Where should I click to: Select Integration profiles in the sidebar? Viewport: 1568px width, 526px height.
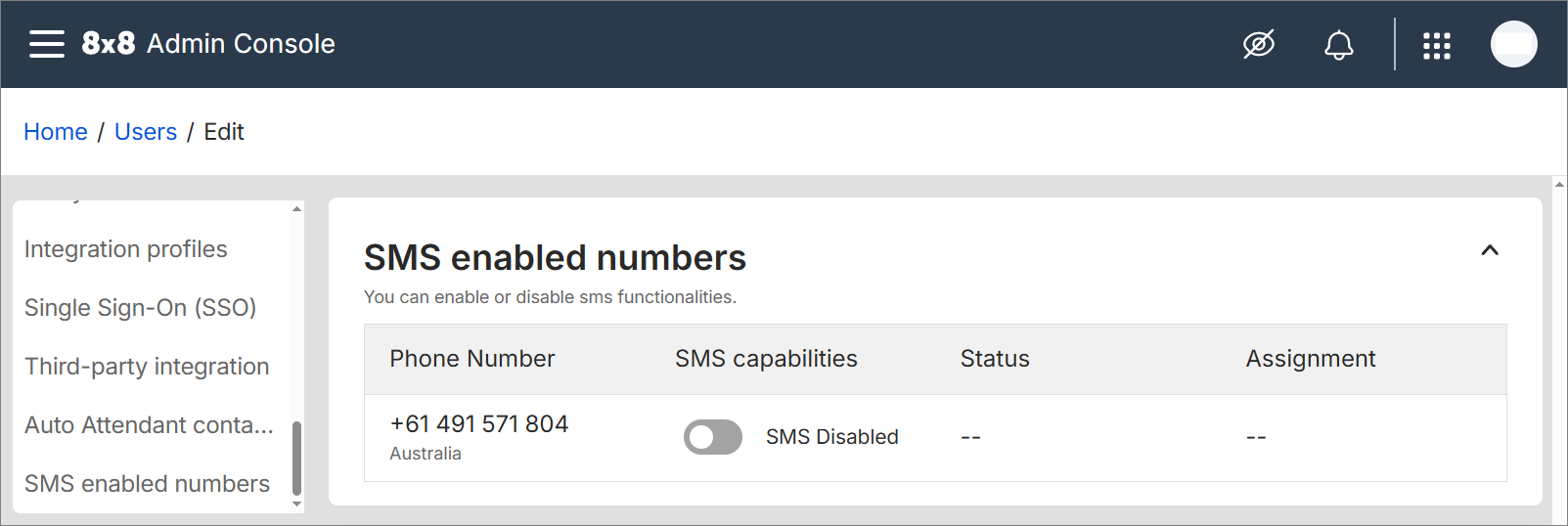coord(126,249)
